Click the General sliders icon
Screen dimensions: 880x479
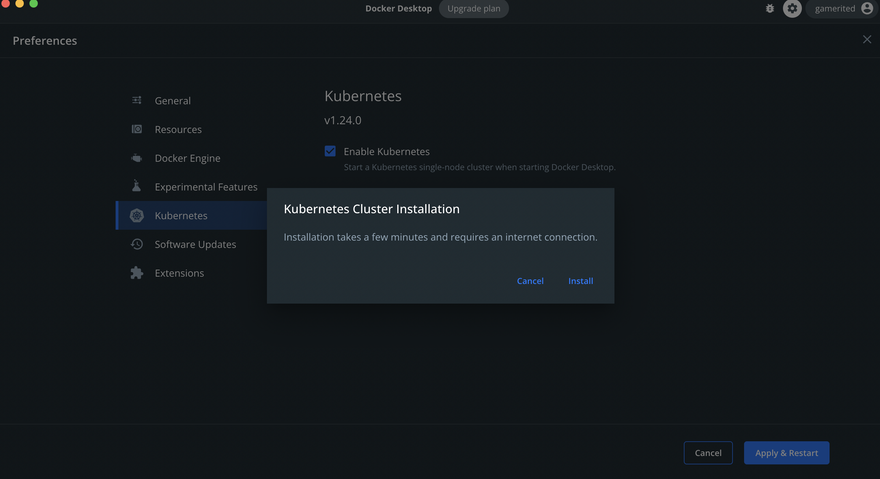(x=136, y=101)
